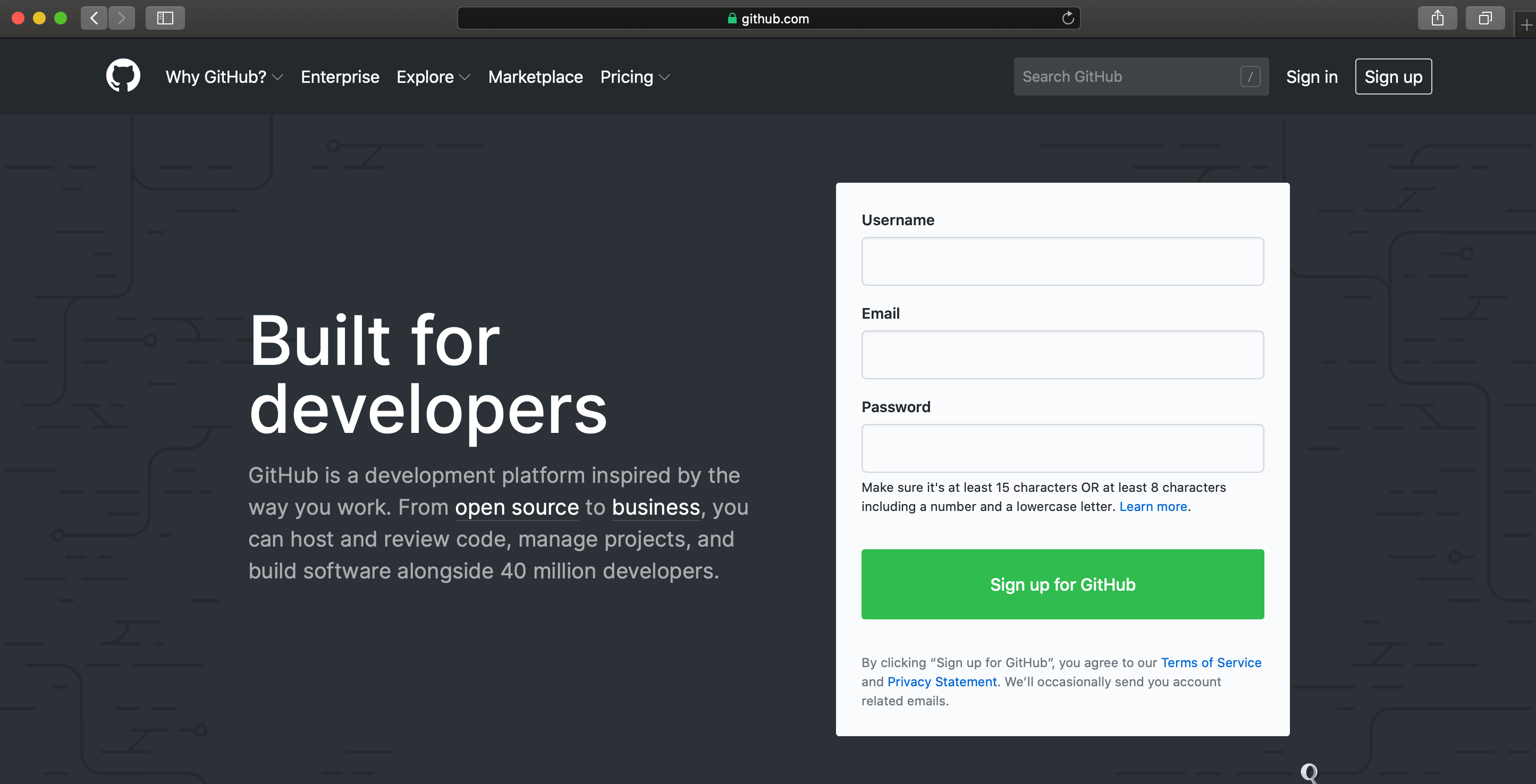1536x784 pixels.
Task: Expand the Why GitHub? dropdown
Action: point(224,77)
